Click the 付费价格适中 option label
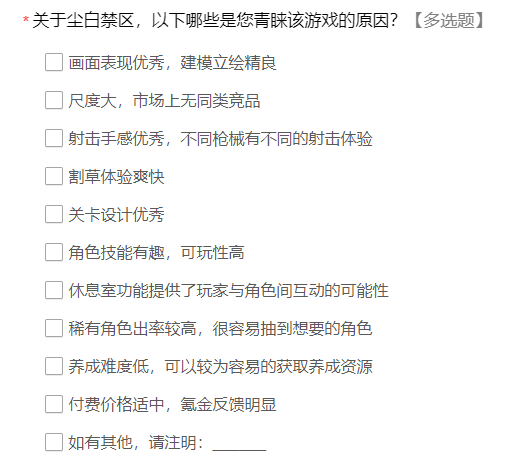The height and width of the screenshot is (475, 508). [x=172, y=405]
